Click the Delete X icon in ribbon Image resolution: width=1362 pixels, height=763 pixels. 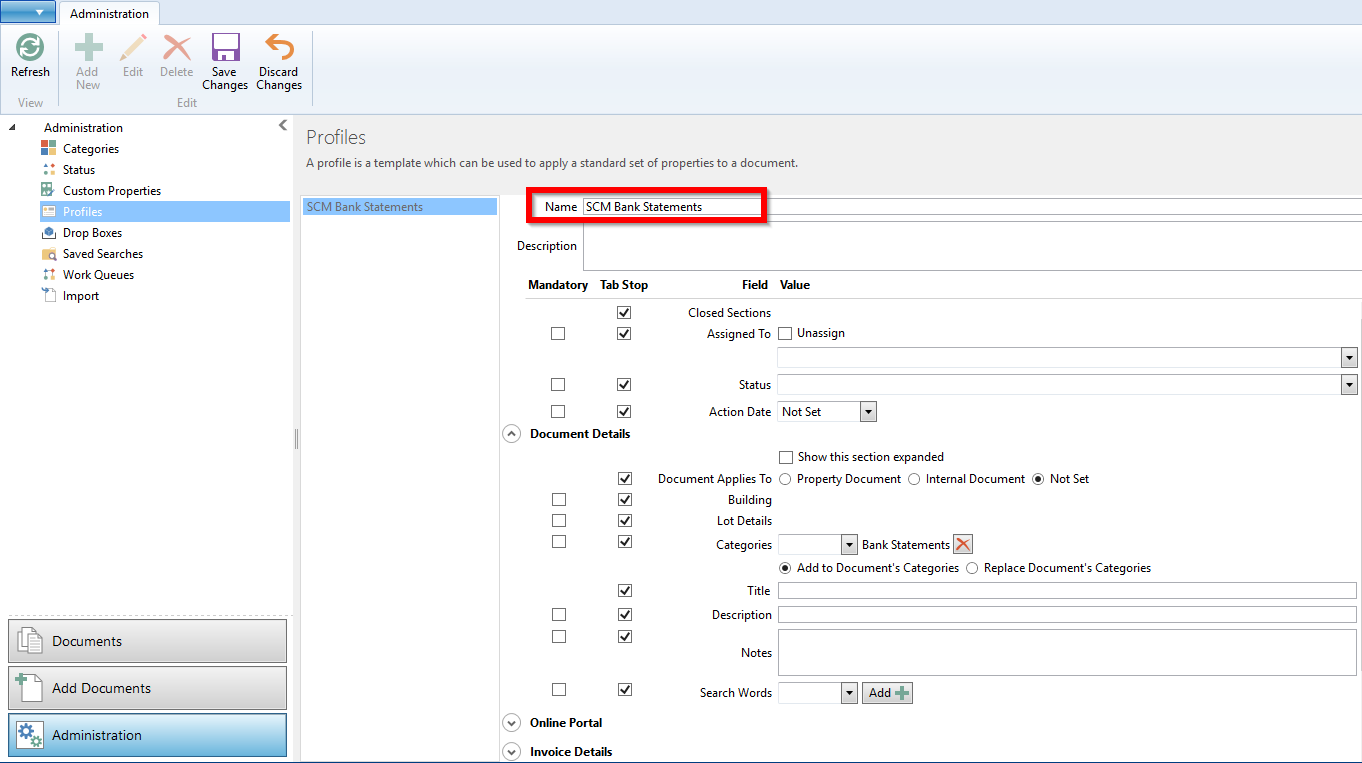point(177,47)
